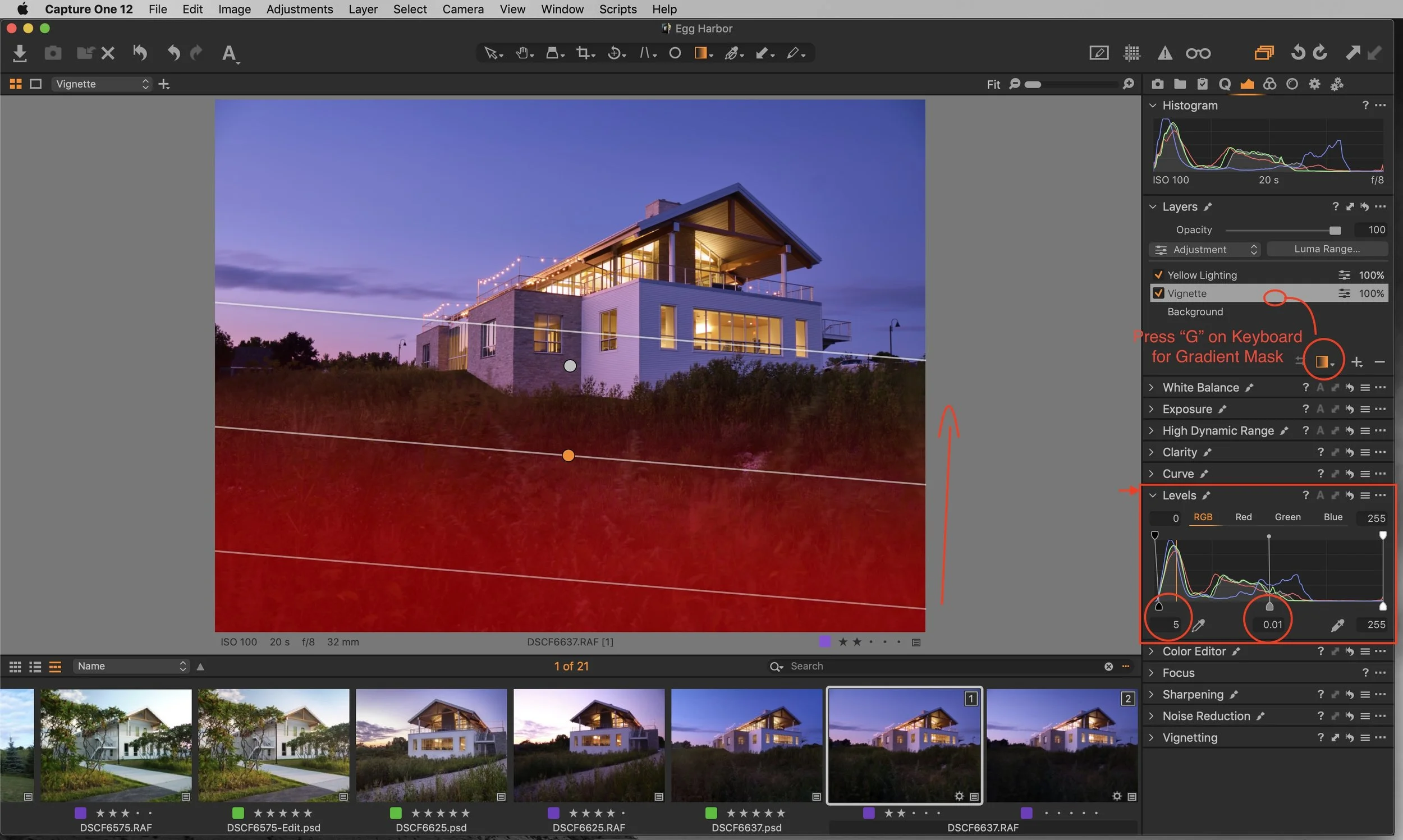
Task: Select the White balance picker tool
Action: click(x=733, y=53)
